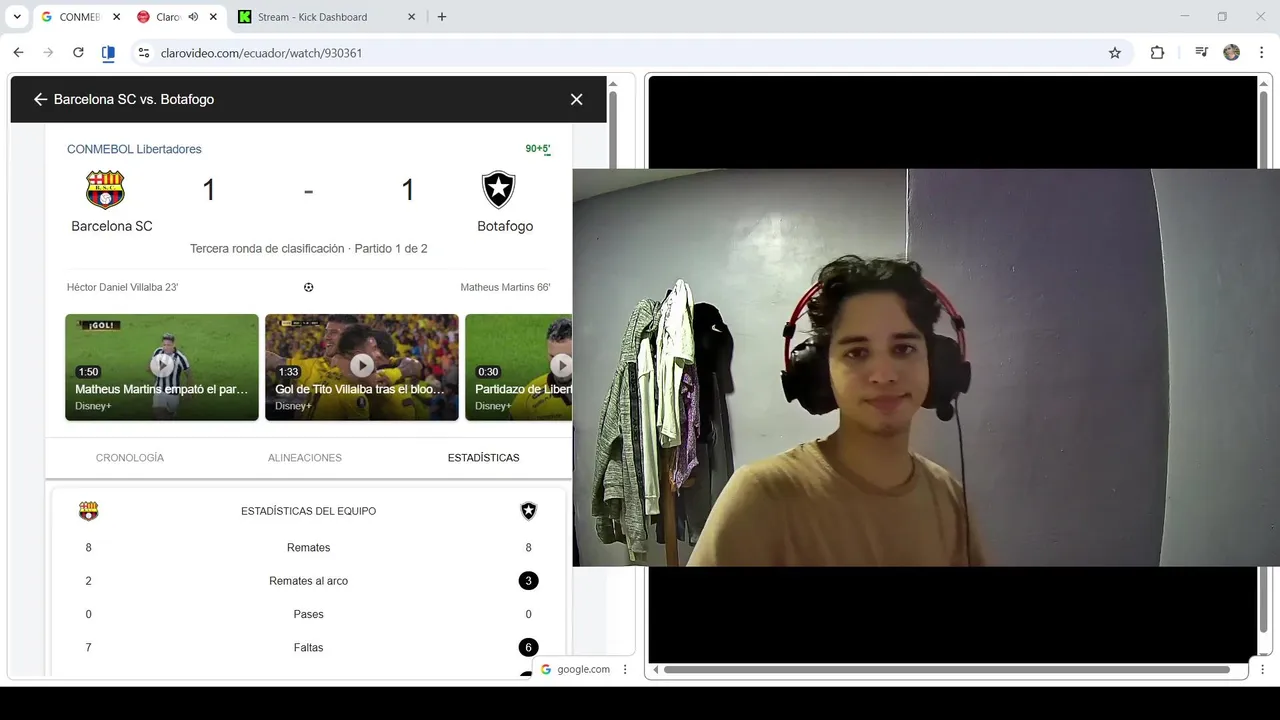Open a new browser tab
This screenshot has width=1280, height=720.
442,17
